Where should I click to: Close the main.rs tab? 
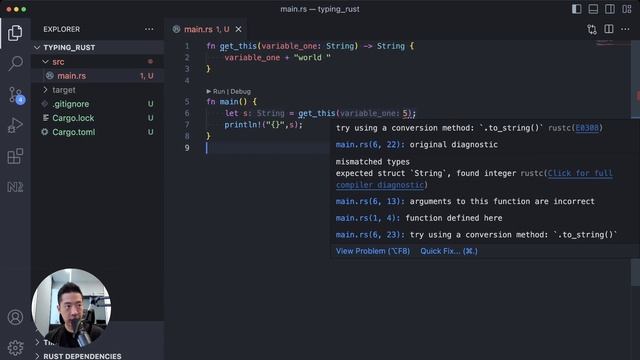pos(238,29)
